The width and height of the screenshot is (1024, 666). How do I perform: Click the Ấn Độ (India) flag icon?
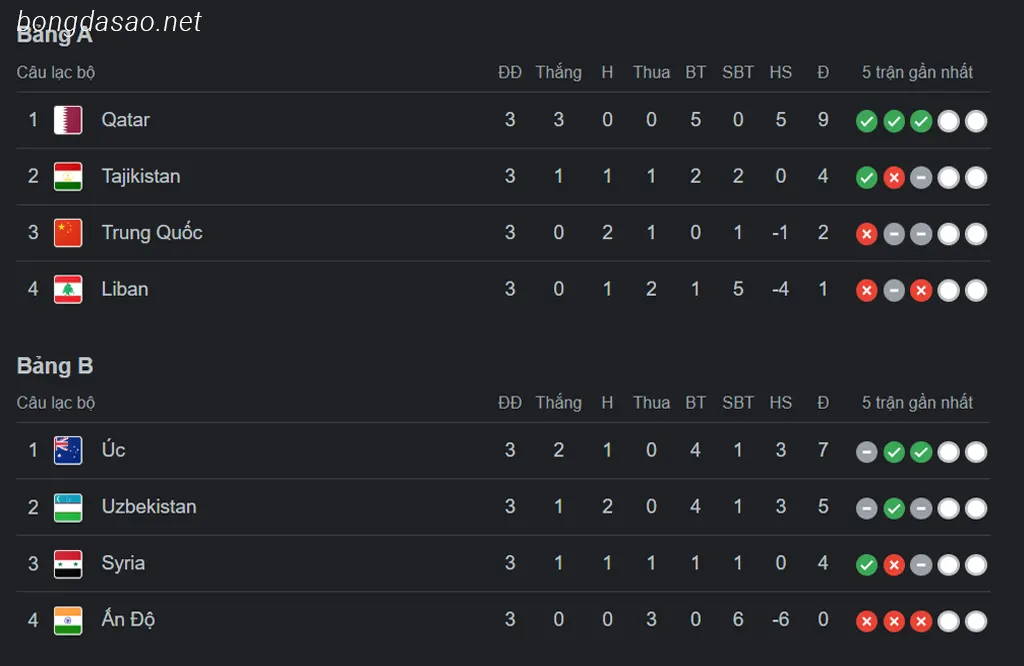click(x=68, y=620)
